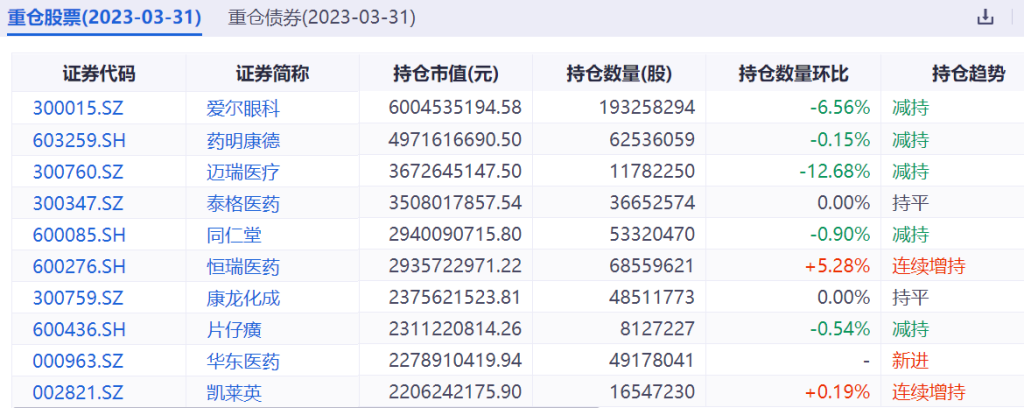Select market value 4971616690.50 cell
Screen dimensions: 1024x408
(x=455, y=140)
